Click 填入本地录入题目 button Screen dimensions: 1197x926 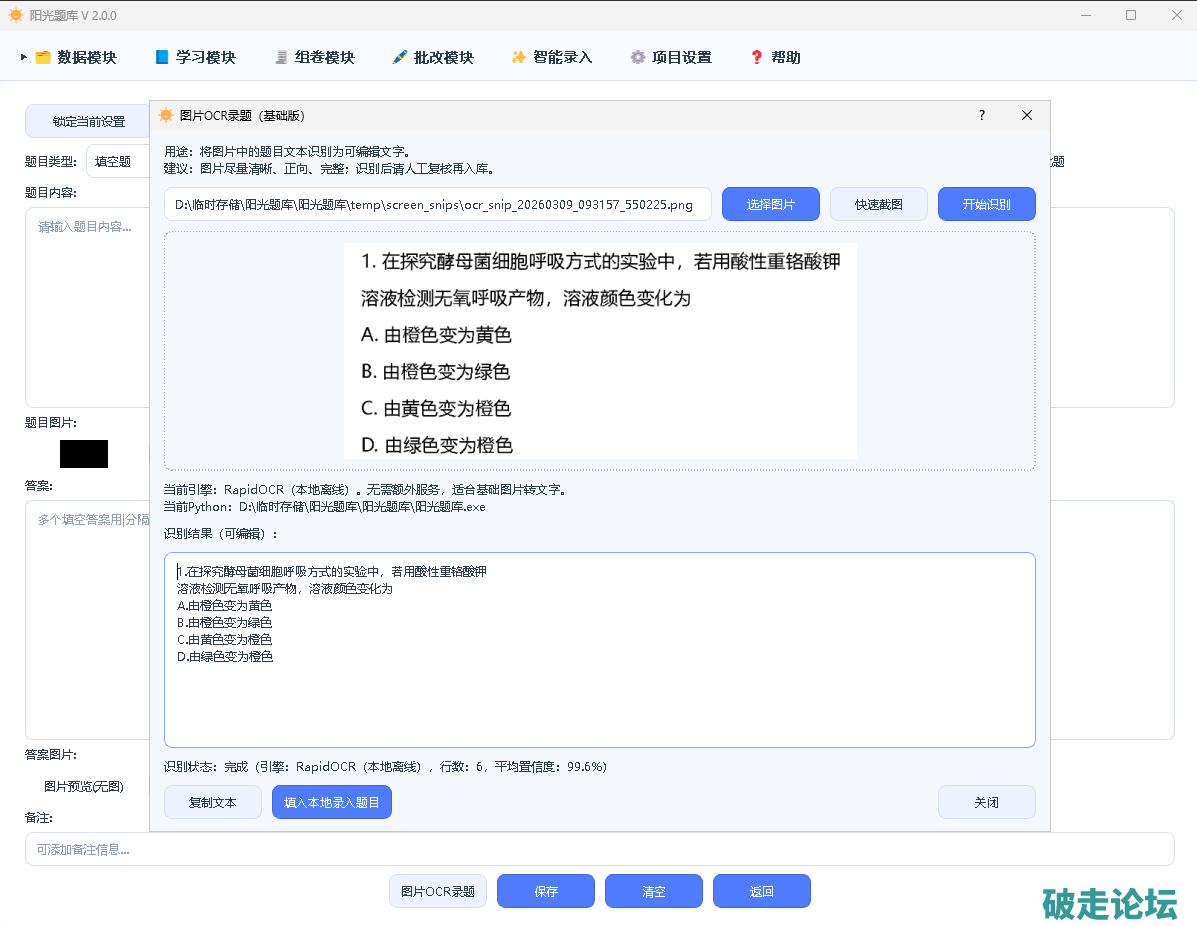[332, 802]
